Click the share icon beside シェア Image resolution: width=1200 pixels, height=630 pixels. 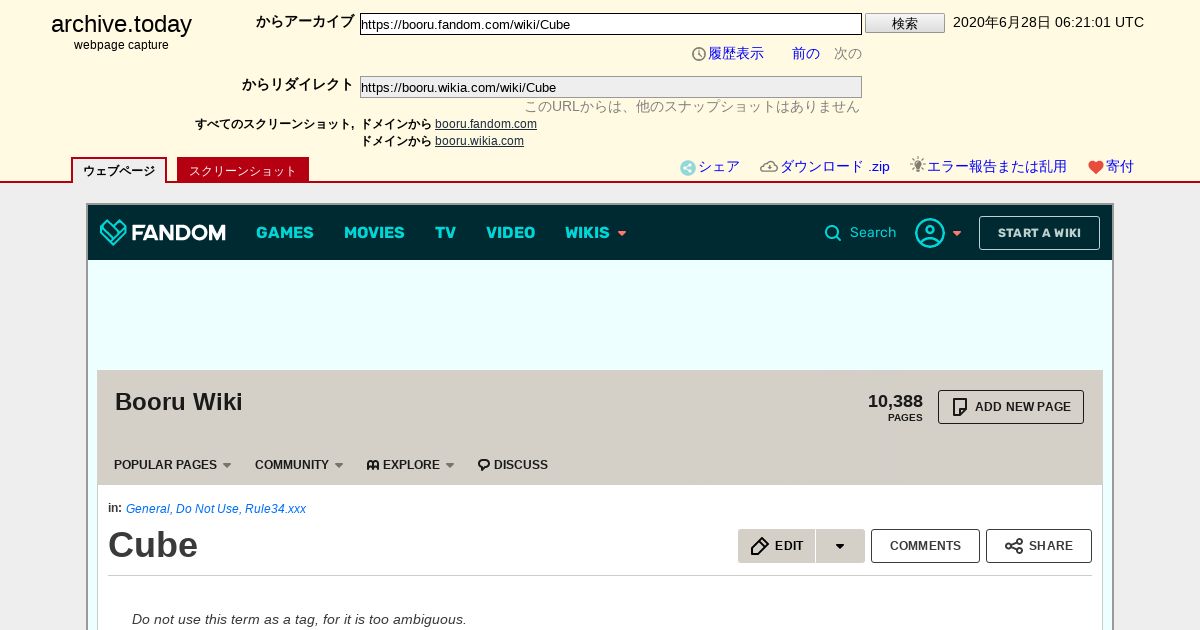pos(688,168)
